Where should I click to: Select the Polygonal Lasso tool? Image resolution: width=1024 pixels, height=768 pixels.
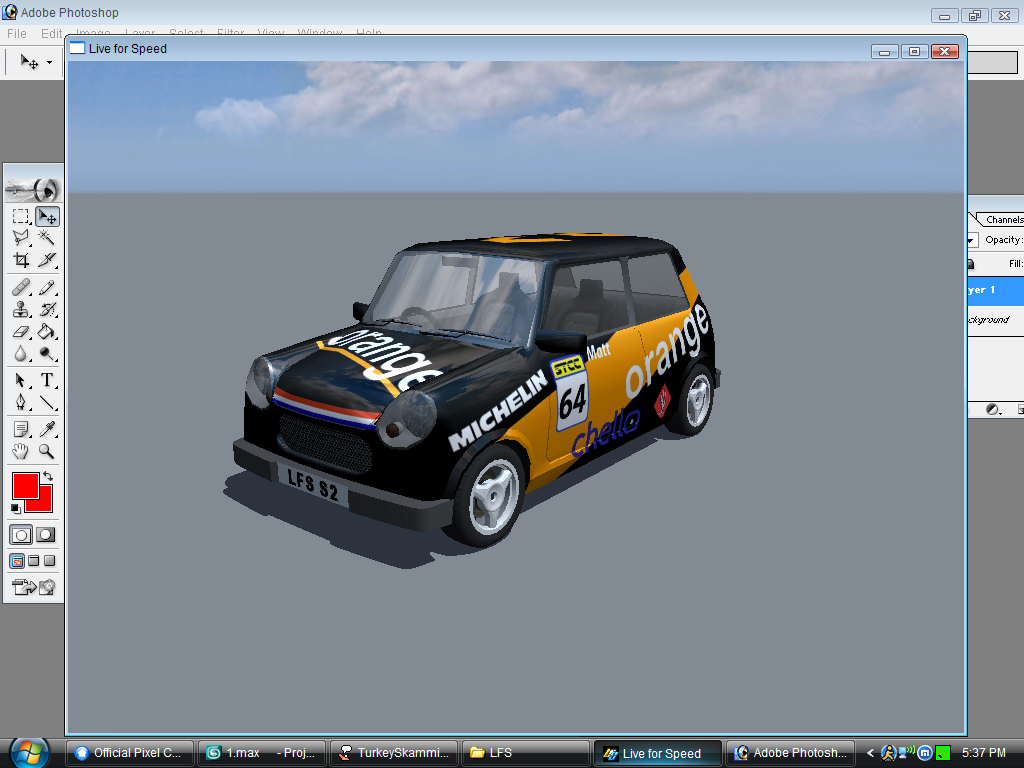[x=21, y=238]
